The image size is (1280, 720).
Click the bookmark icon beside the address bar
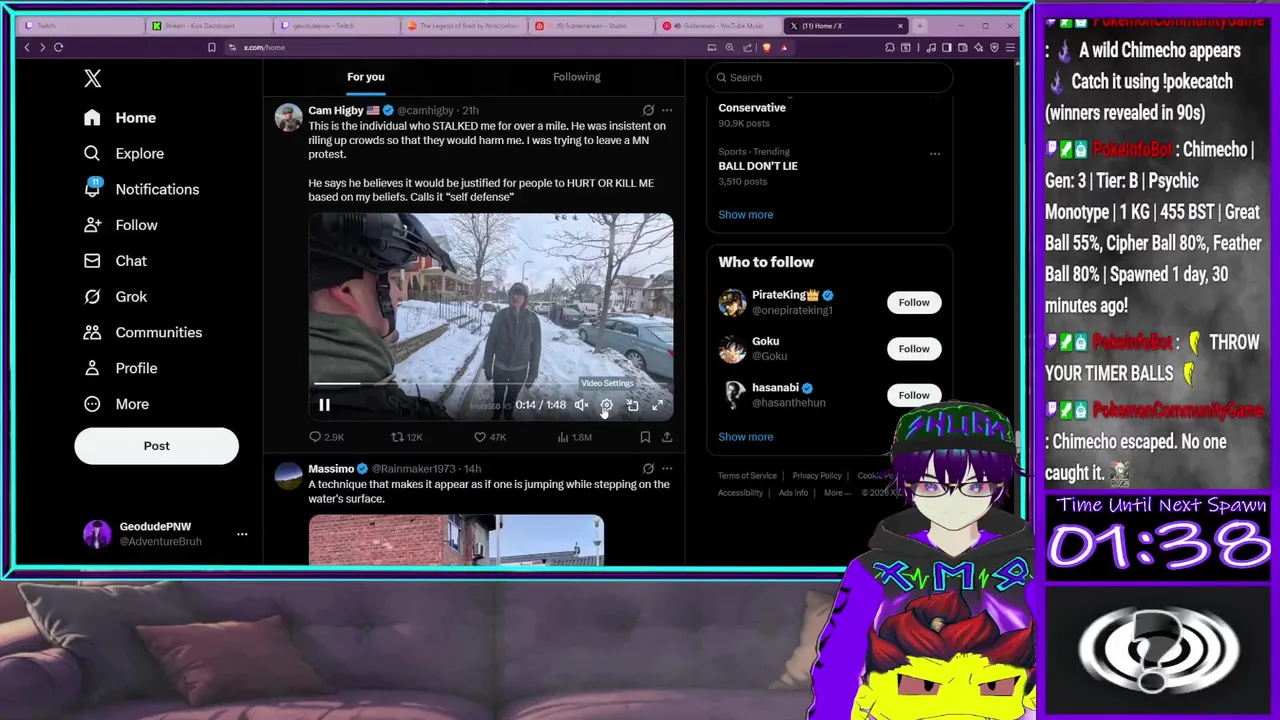pos(211,47)
